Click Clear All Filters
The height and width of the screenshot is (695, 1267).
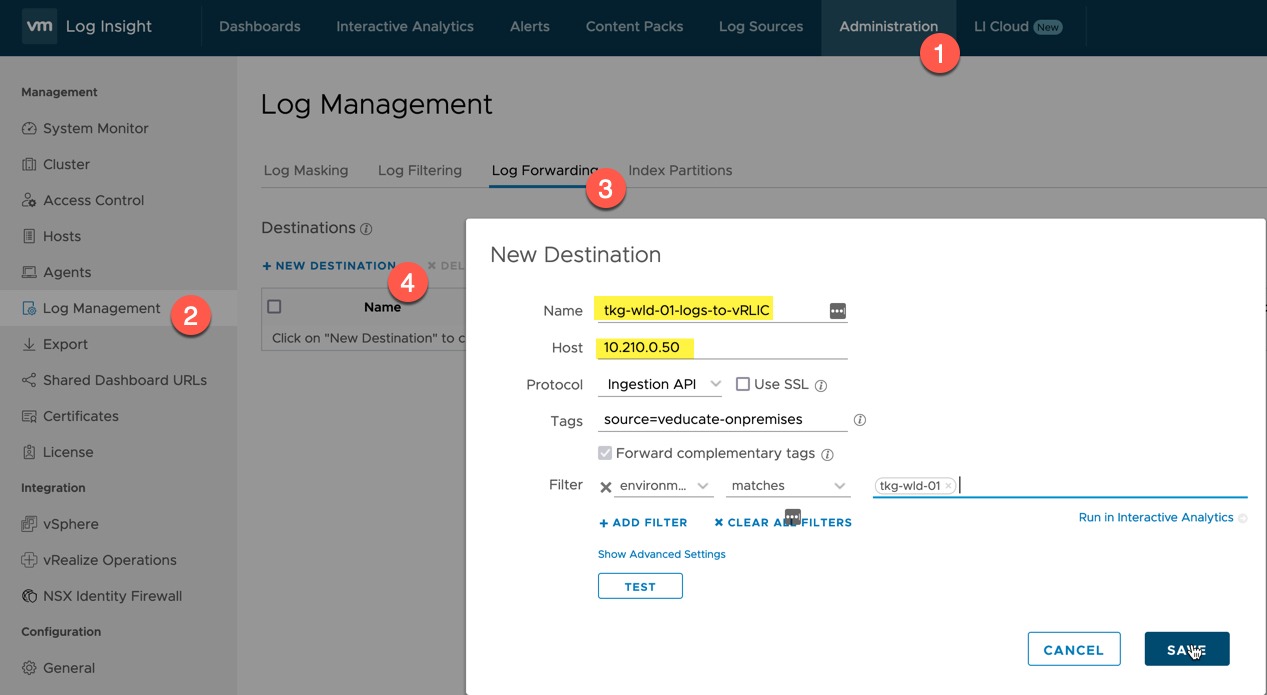point(783,523)
